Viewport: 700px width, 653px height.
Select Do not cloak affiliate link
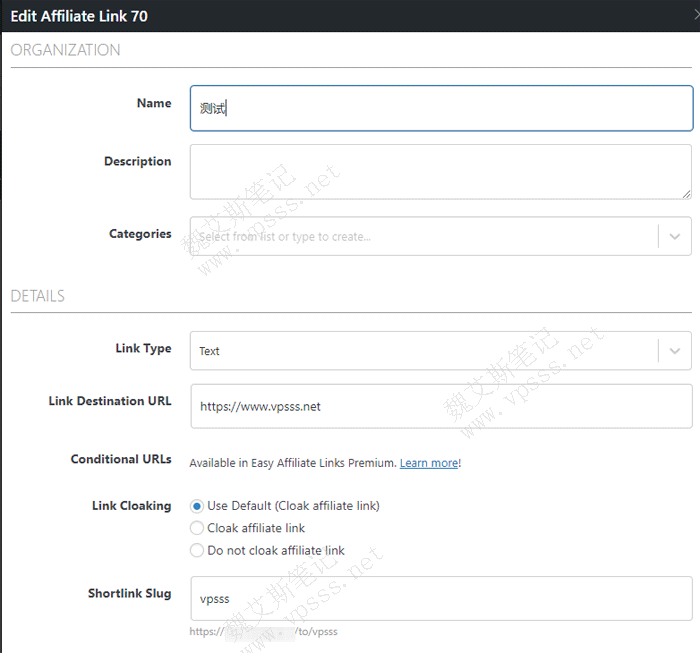tap(197, 550)
